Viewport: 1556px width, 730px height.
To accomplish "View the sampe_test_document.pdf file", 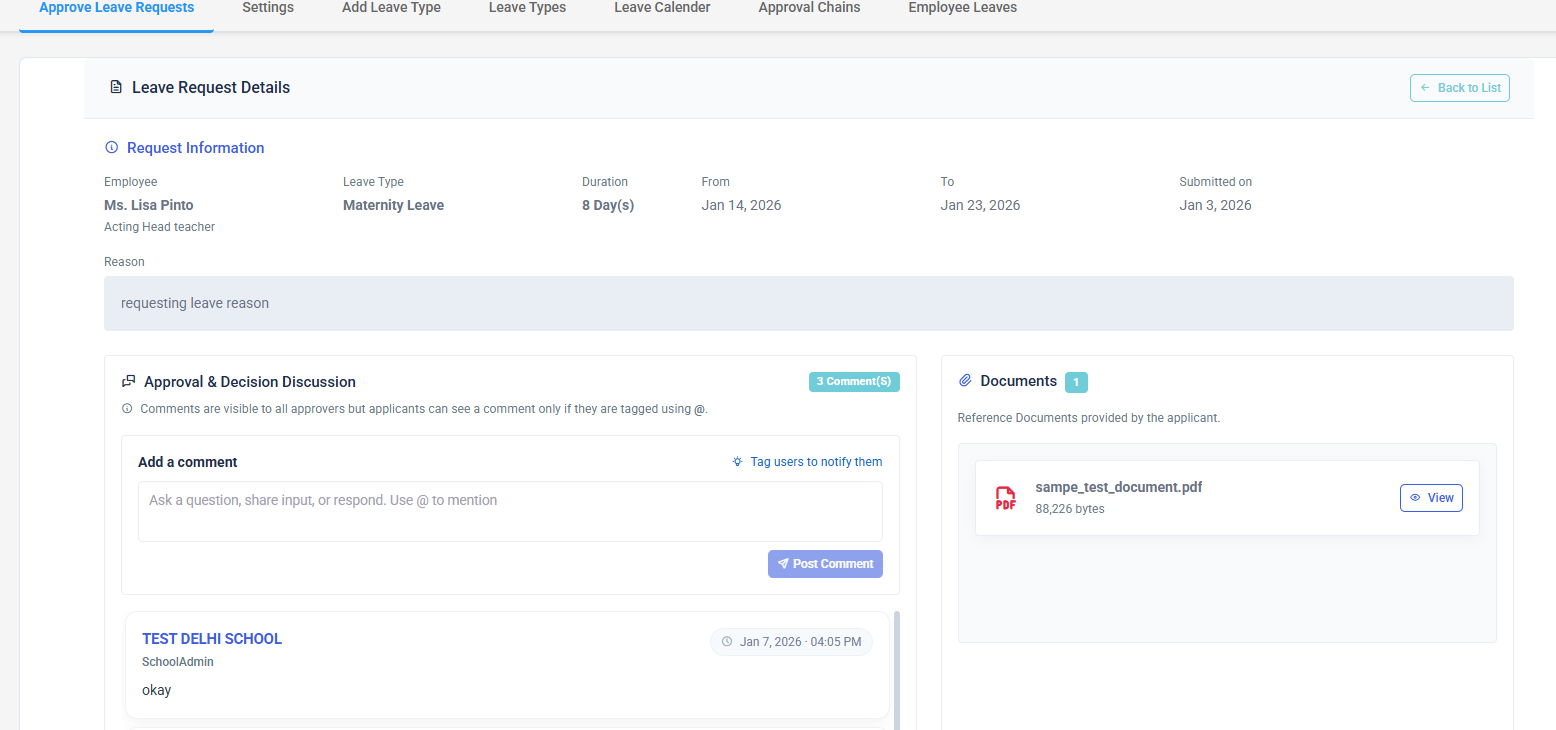I will click(x=1431, y=498).
